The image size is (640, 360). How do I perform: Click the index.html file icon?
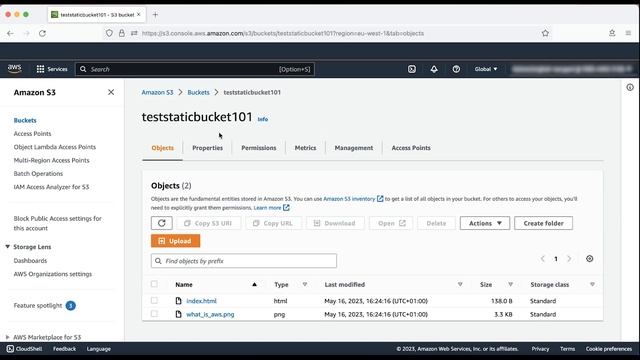coord(178,301)
